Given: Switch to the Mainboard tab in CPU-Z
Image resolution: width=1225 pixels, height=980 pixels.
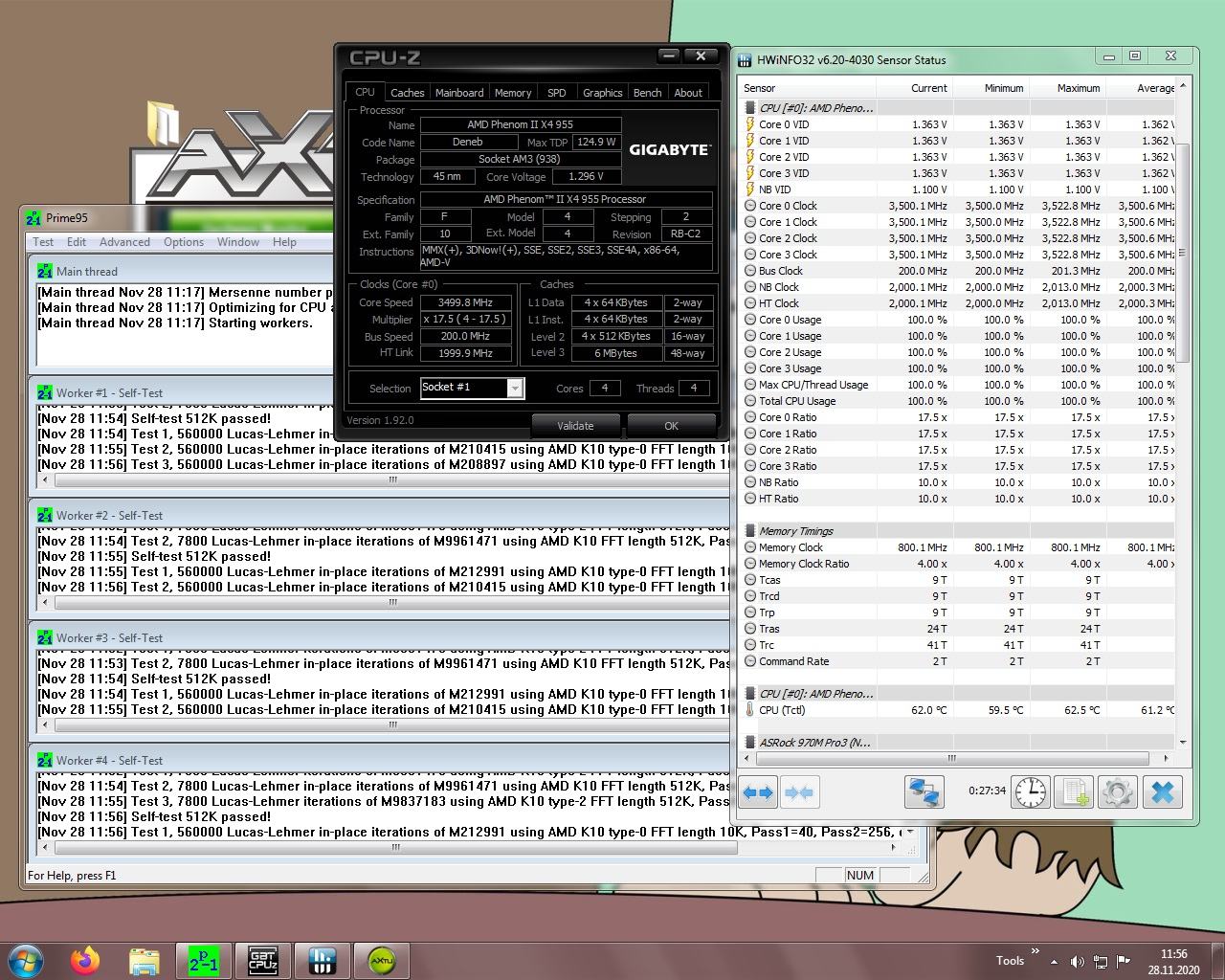Looking at the screenshot, I should tap(459, 93).
